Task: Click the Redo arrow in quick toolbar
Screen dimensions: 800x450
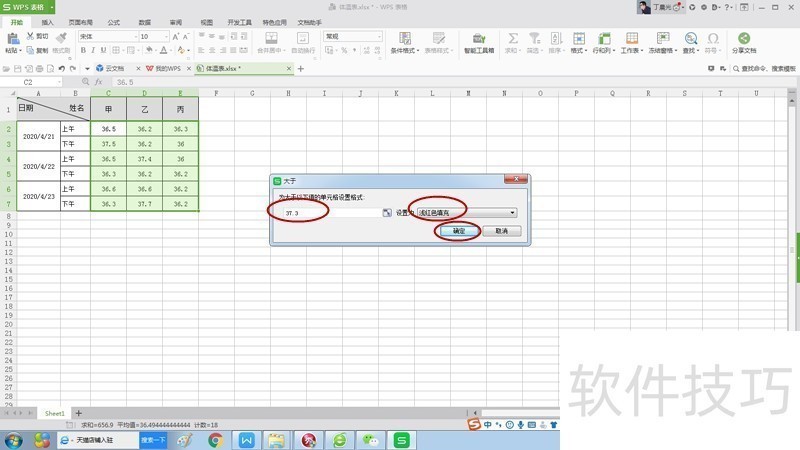Action: click(73, 68)
